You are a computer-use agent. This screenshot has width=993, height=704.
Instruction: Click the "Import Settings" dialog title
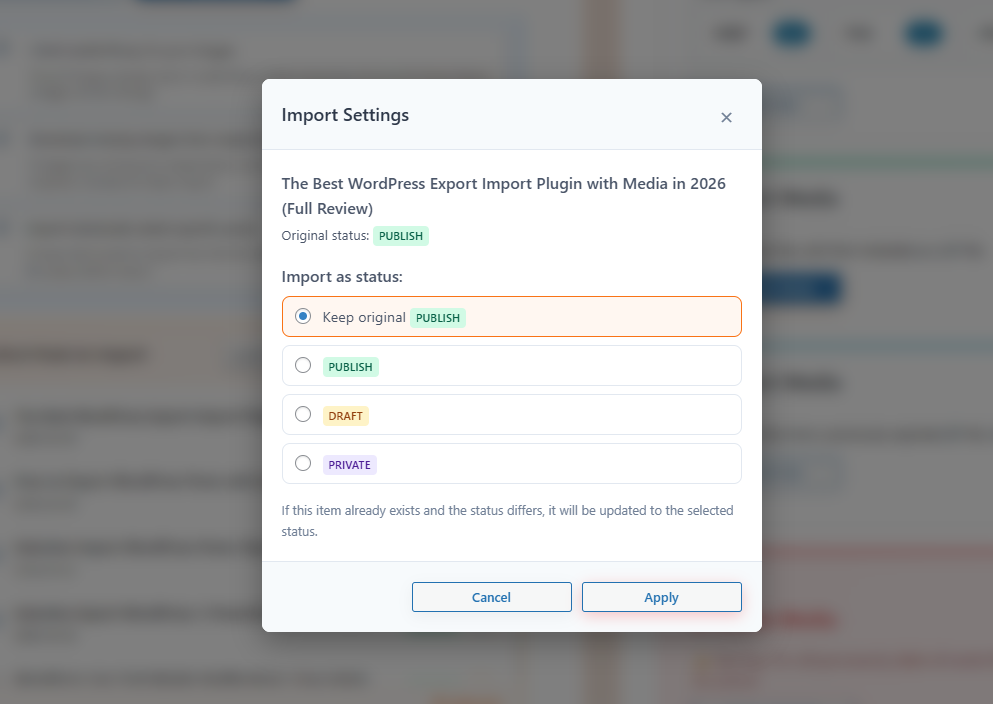[345, 115]
